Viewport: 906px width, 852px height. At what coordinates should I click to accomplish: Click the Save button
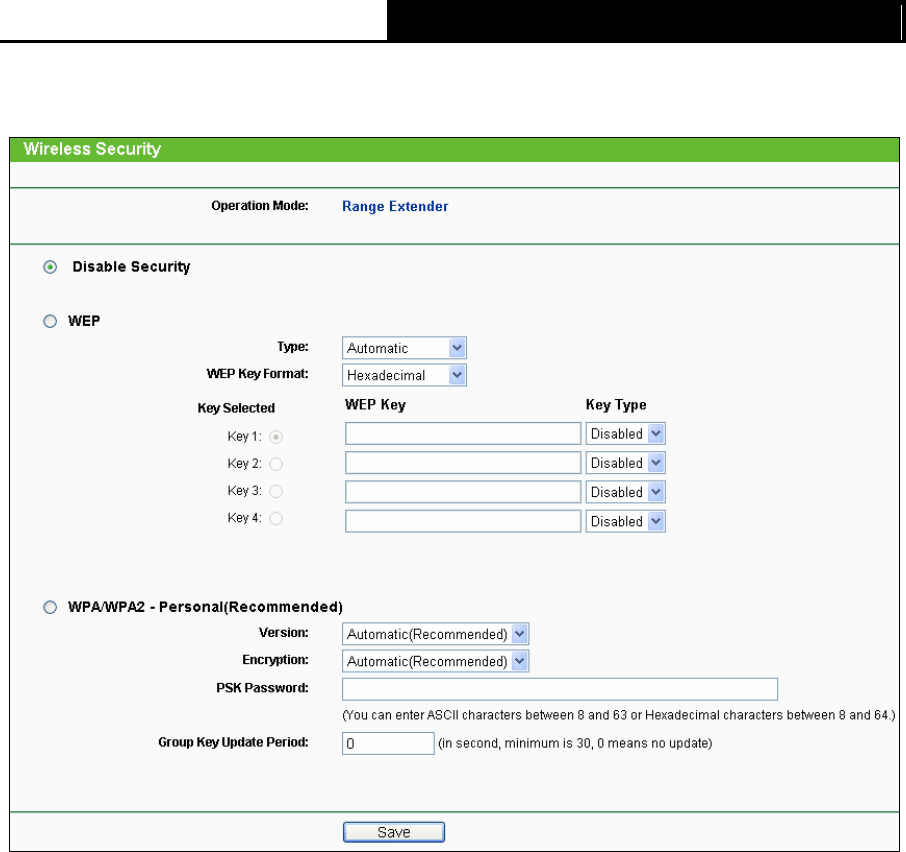click(393, 832)
